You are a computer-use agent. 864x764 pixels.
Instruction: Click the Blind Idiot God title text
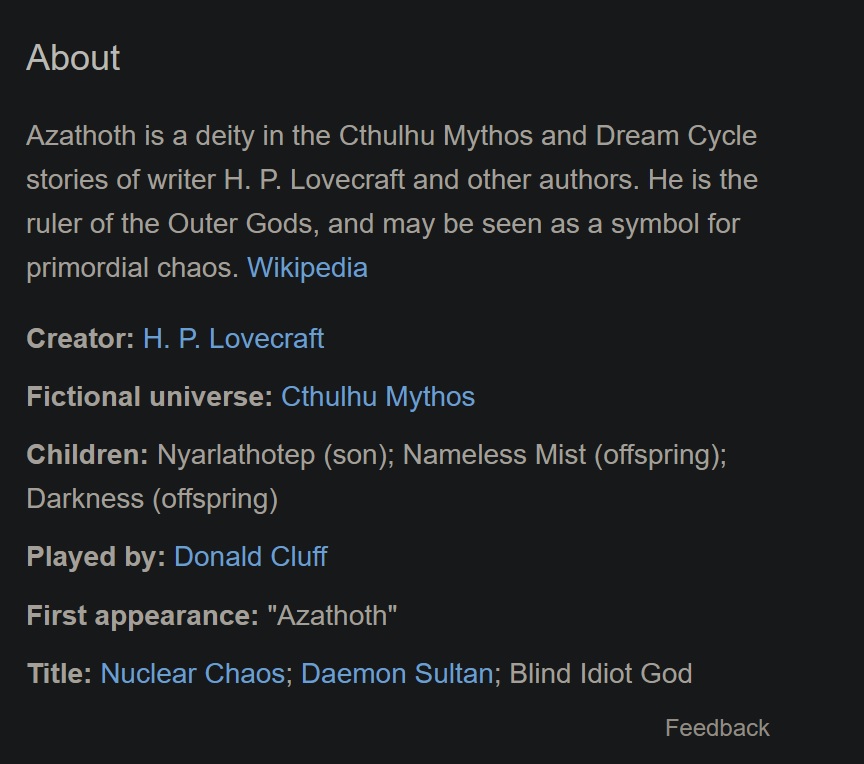pyautogui.click(x=601, y=673)
